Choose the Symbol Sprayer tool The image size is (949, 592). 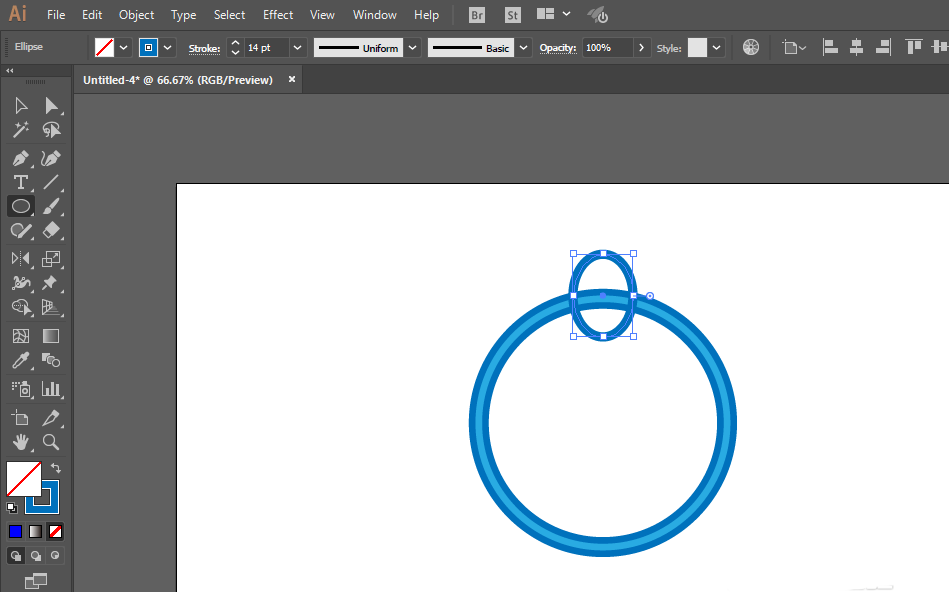pos(21,389)
